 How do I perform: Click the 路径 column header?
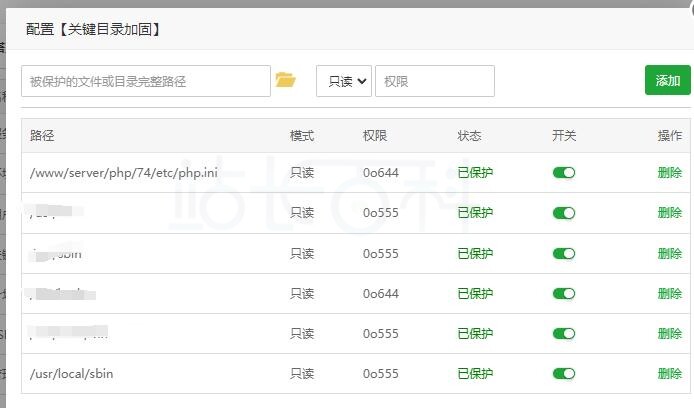point(42,136)
